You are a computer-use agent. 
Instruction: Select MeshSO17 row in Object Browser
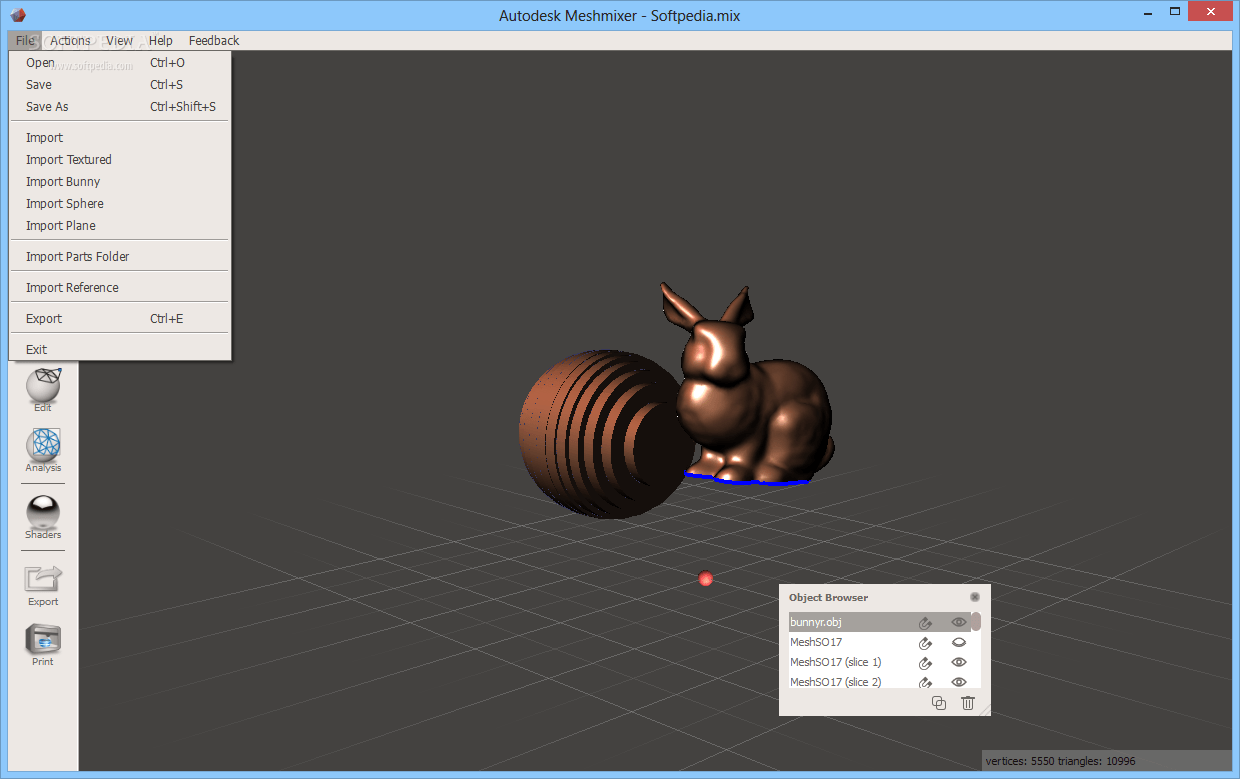pyautogui.click(x=880, y=643)
